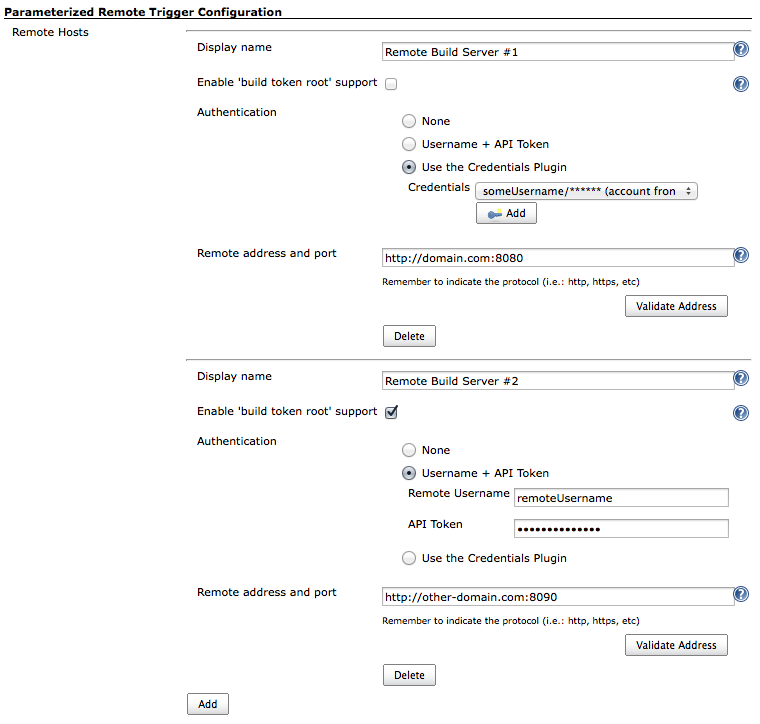Open the someUsername credentials dropdown
The width and height of the screenshot is (760, 724).
pyautogui.click(x=586, y=191)
